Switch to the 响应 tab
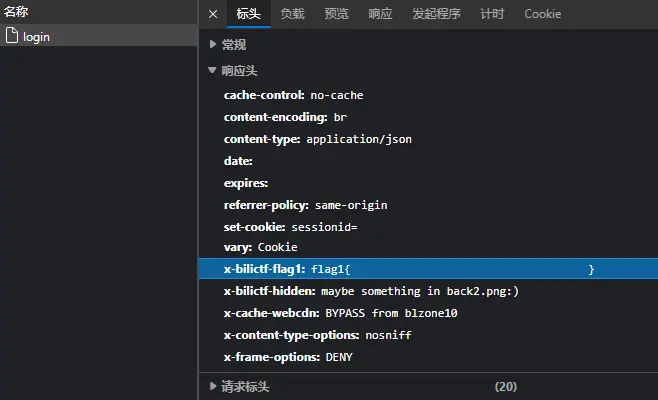Viewport: 658px width, 400px height. point(380,14)
